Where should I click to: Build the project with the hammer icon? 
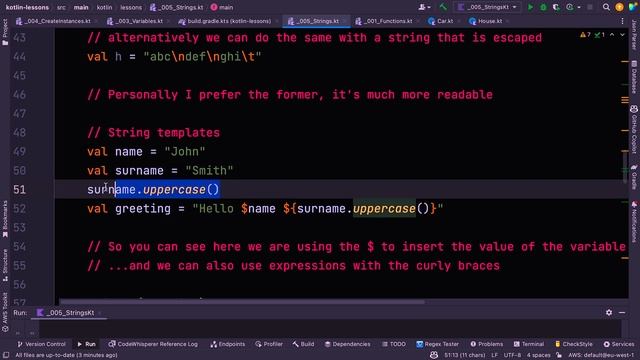(x=443, y=7)
